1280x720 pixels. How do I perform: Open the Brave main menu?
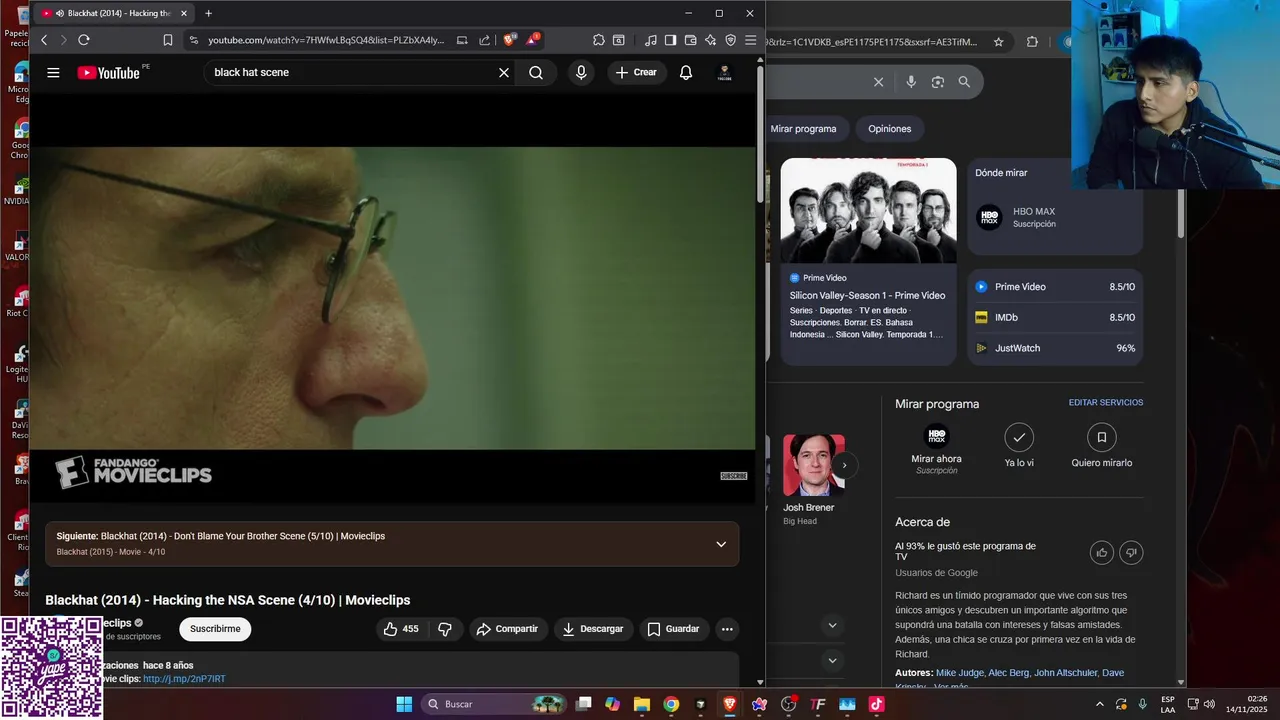751,40
